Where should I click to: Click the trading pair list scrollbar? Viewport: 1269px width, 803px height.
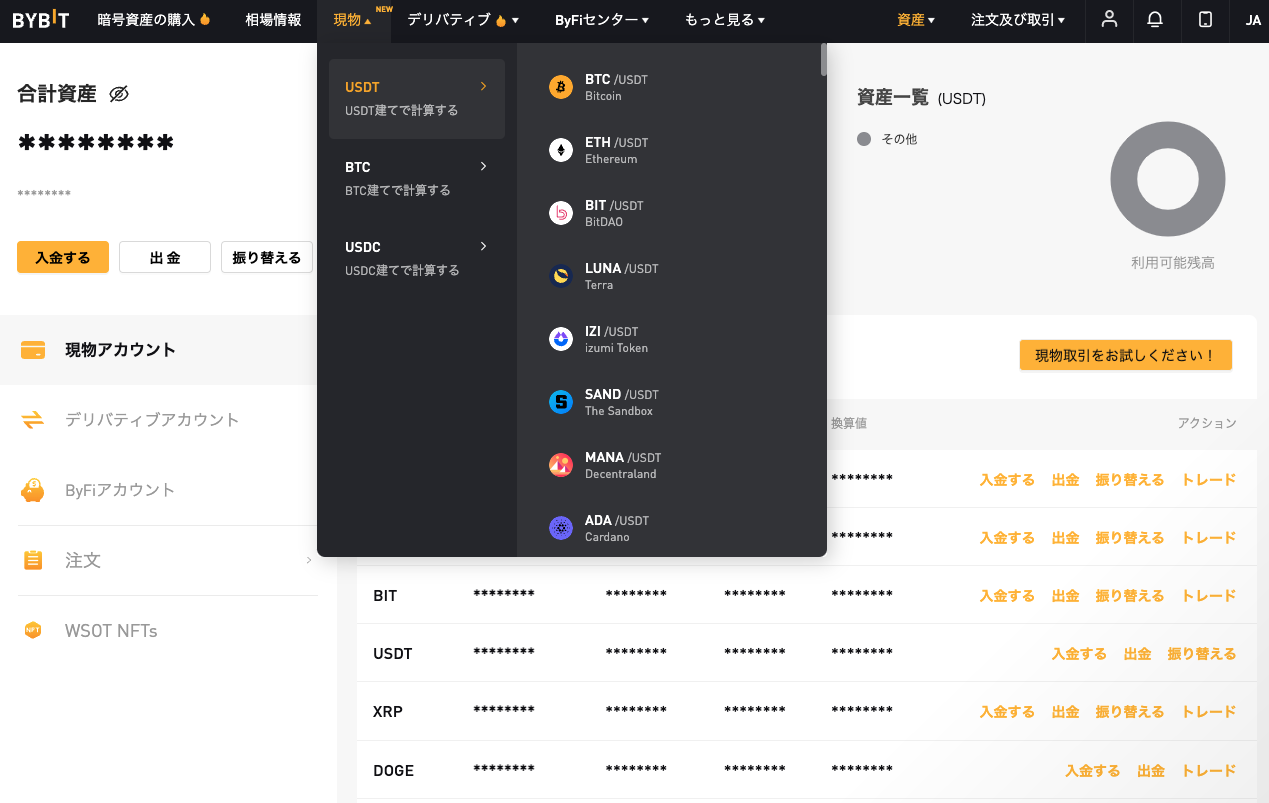point(823,59)
